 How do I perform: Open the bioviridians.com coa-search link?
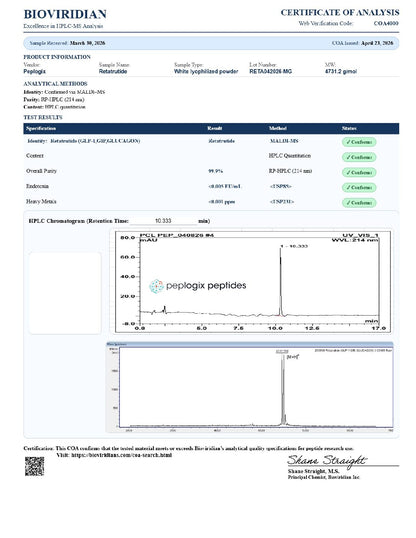click(x=122, y=455)
